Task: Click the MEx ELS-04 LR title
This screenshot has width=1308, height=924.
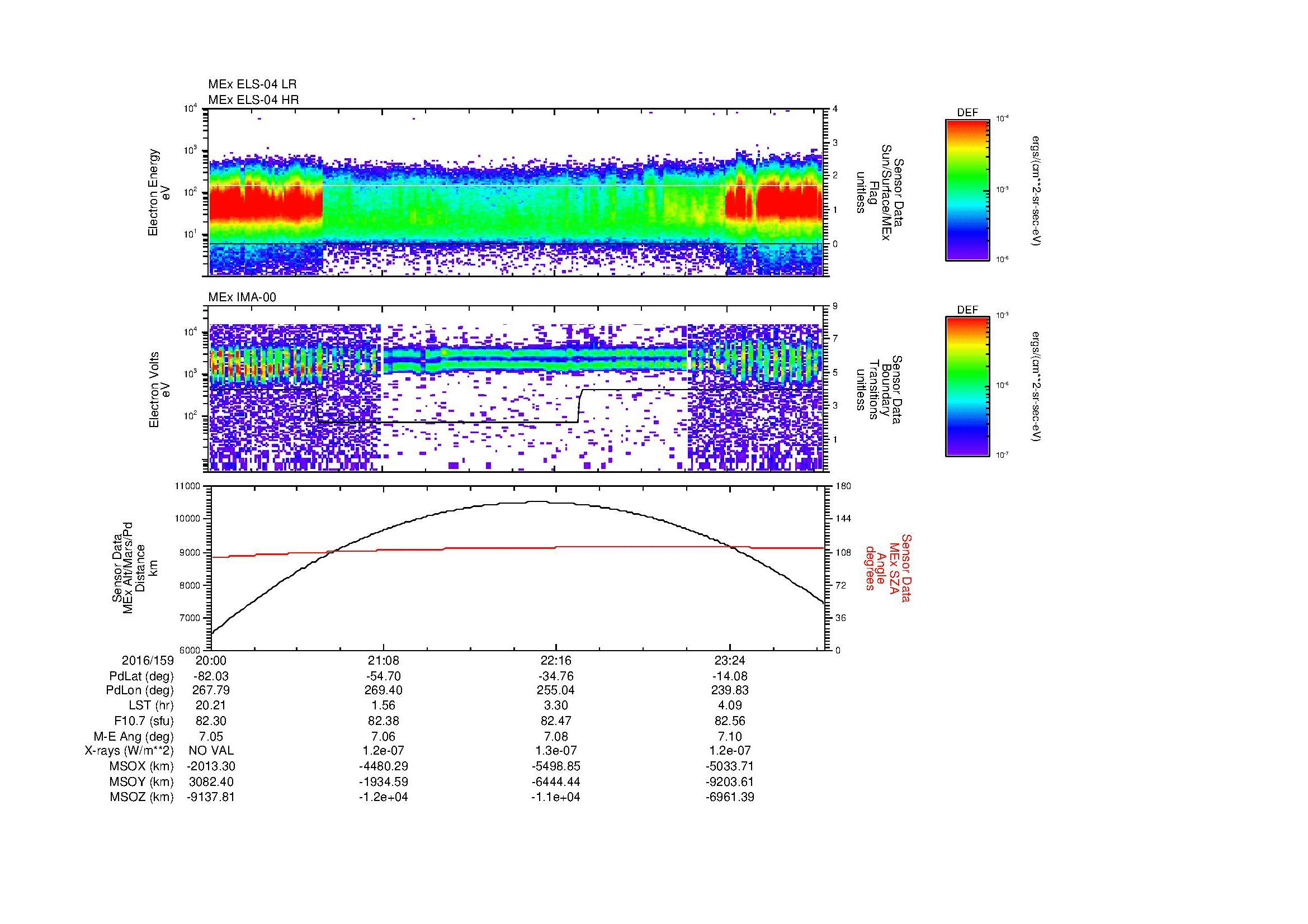Action: tap(252, 84)
